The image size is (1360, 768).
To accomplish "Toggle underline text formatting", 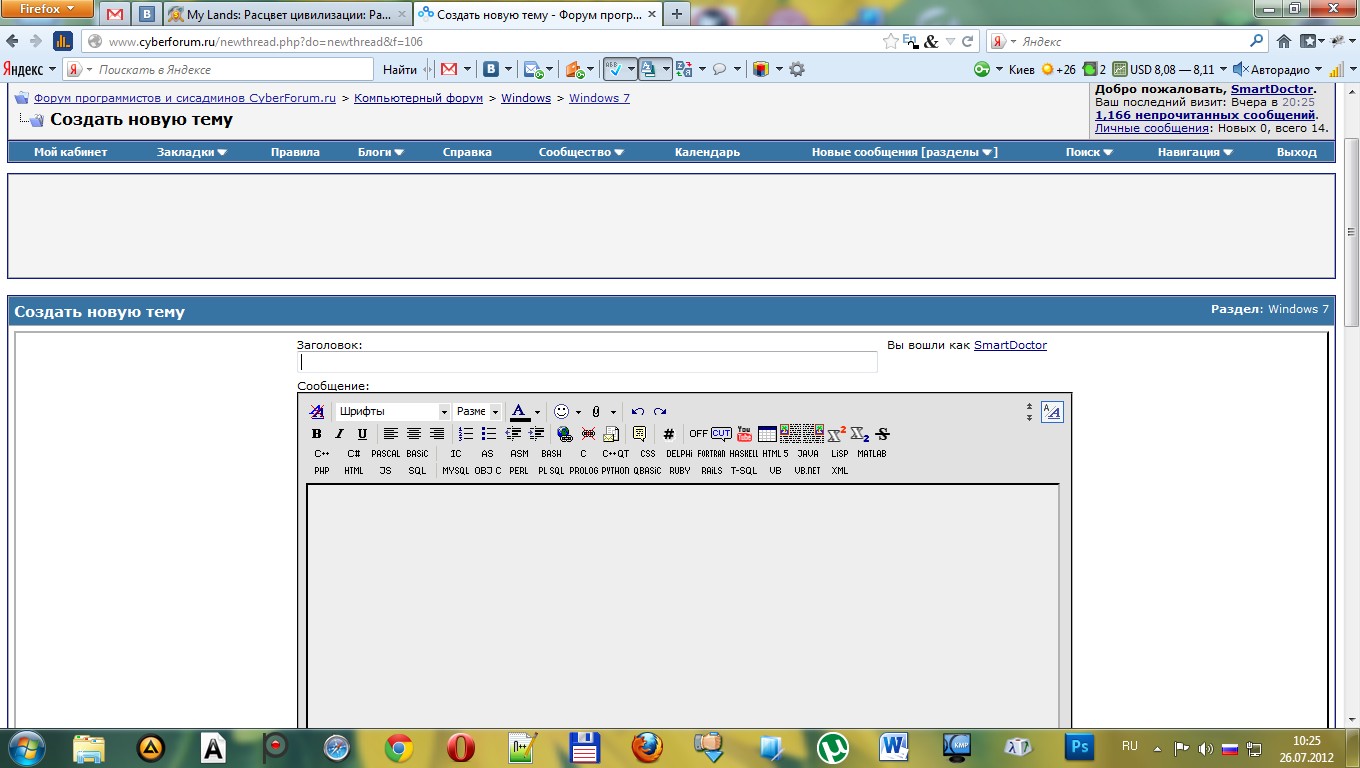I will point(362,434).
